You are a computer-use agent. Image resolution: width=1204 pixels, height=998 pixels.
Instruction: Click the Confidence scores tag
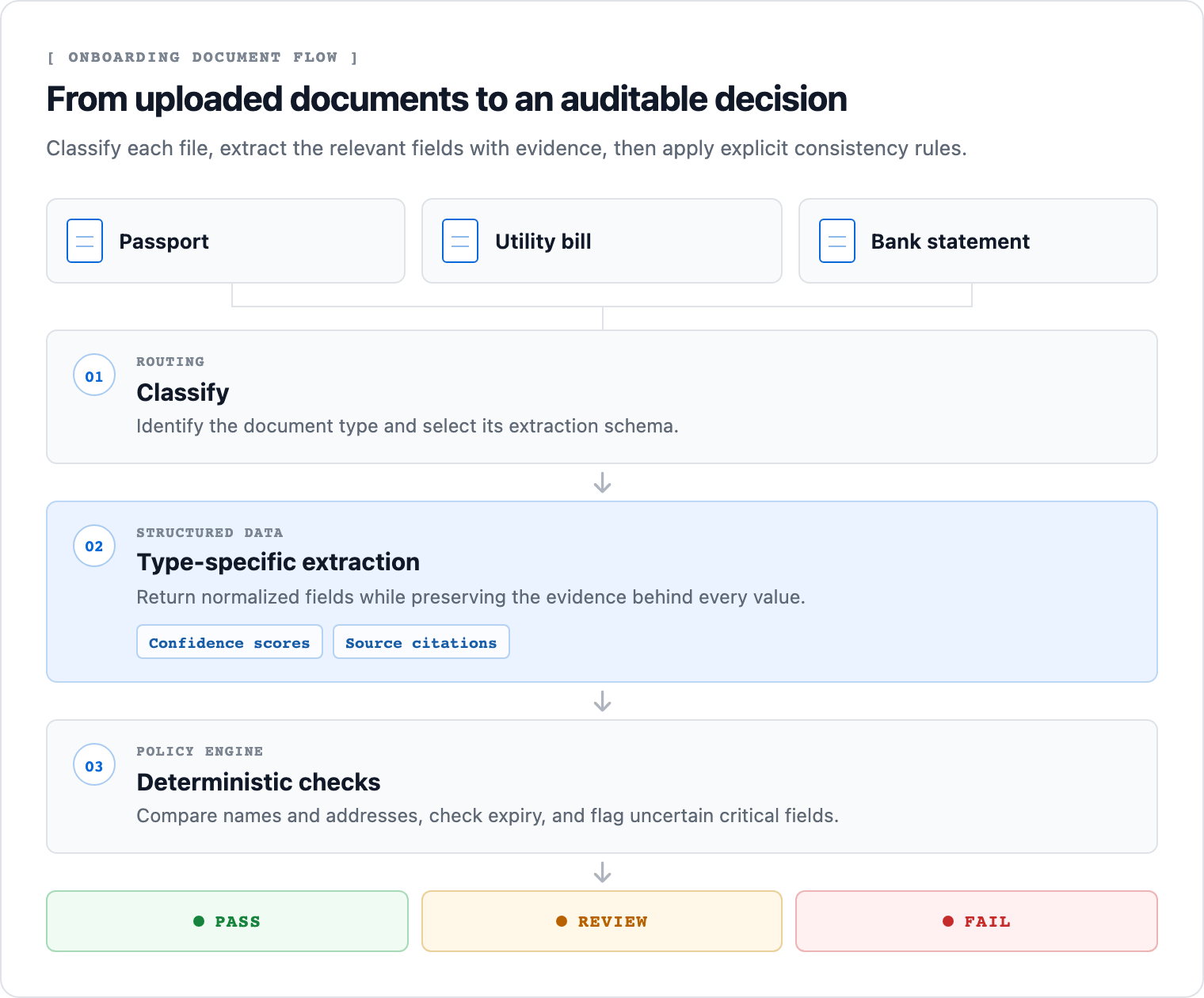tap(230, 642)
